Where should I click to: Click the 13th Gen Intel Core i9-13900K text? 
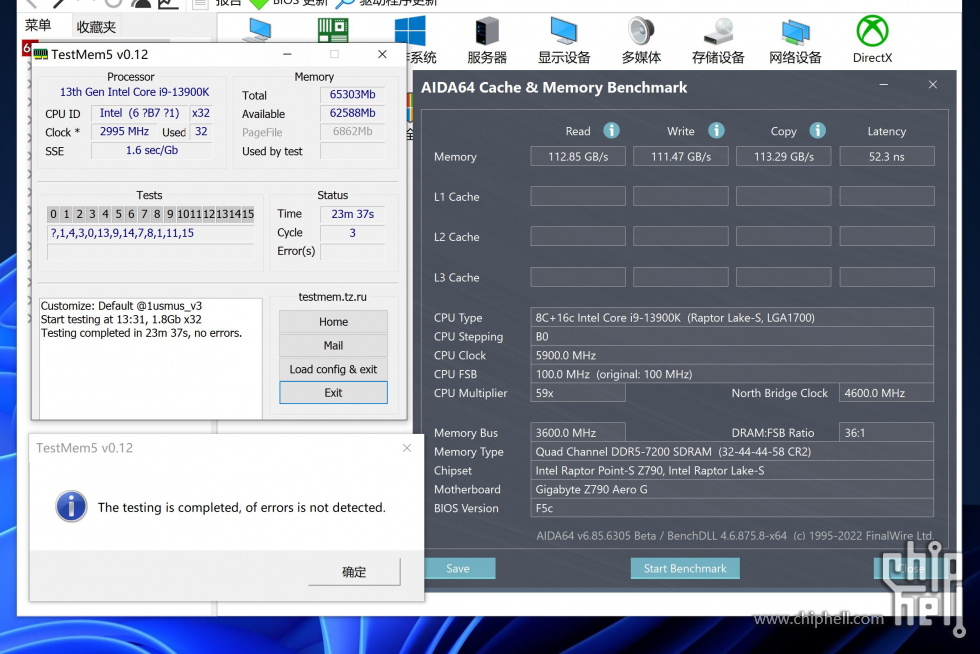pos(134,92)
